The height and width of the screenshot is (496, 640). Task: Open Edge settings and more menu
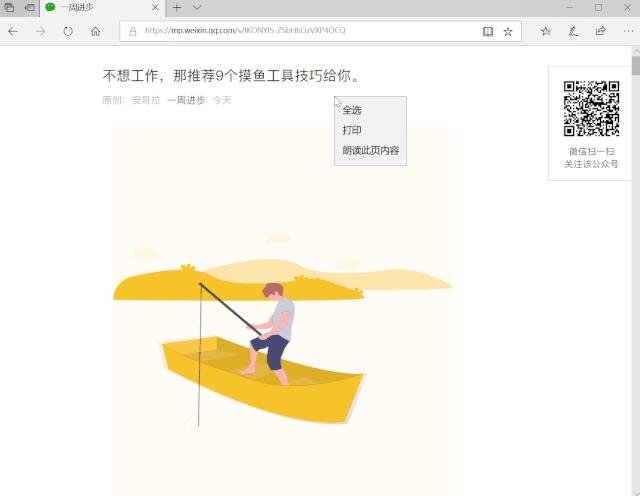pyautogui.click(x=629, y=31)
